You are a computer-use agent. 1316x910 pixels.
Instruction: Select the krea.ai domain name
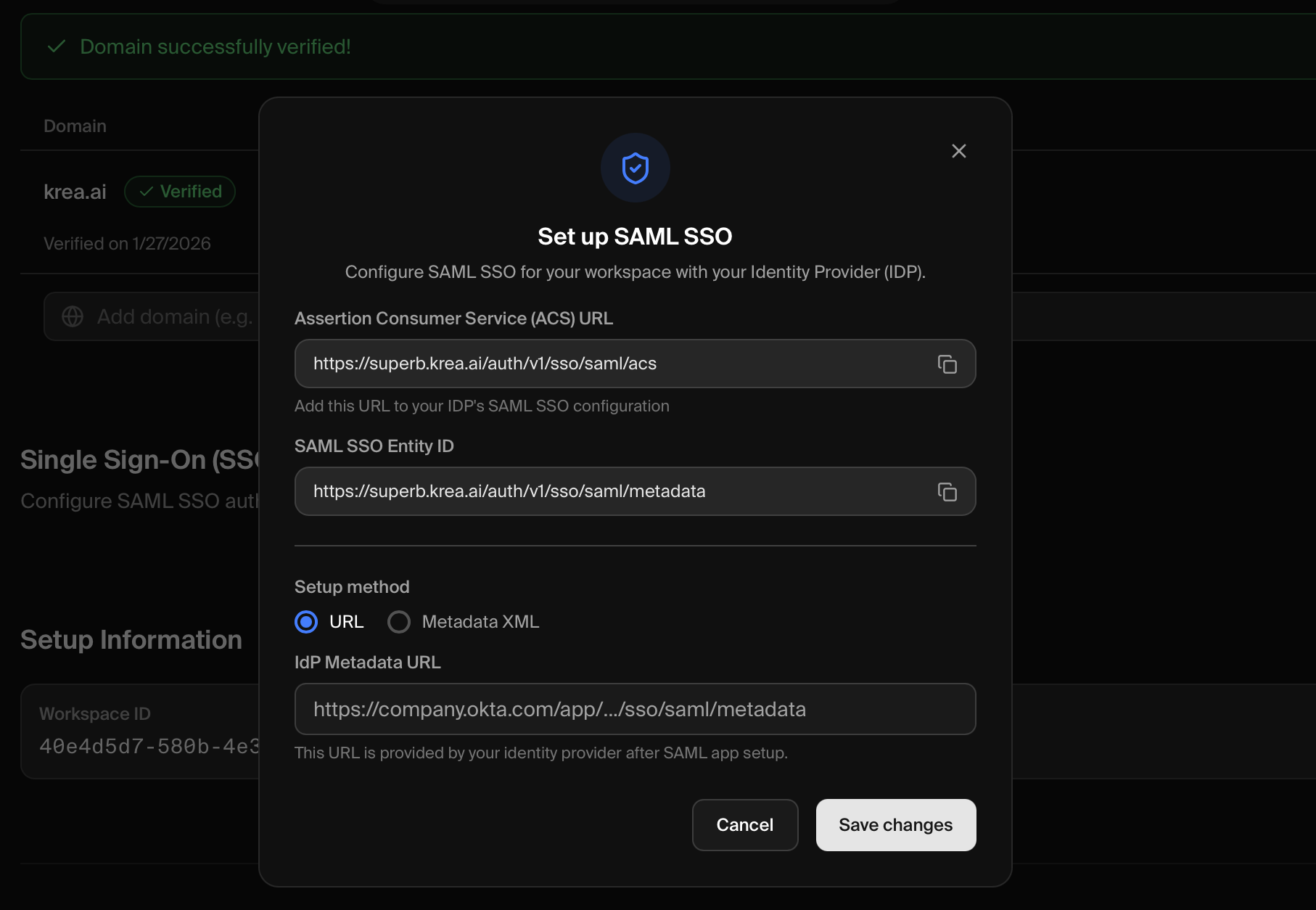[75, 192]
